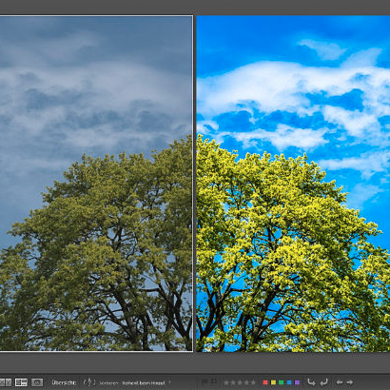Image resolution: width=390 pixels, height=390 pixels.
Task: Select the survey view icon
Action: coord(21,382)
